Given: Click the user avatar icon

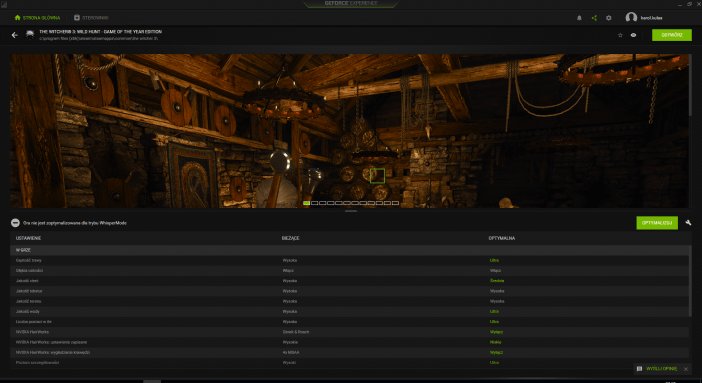Looking at the screenshot, I should 631,17.
